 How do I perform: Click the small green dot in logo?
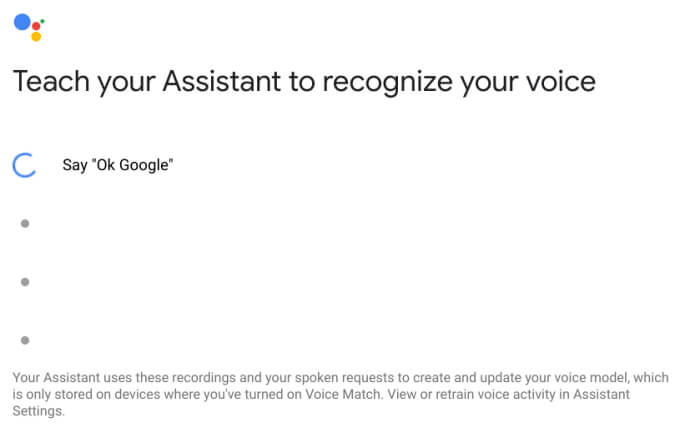42,20
